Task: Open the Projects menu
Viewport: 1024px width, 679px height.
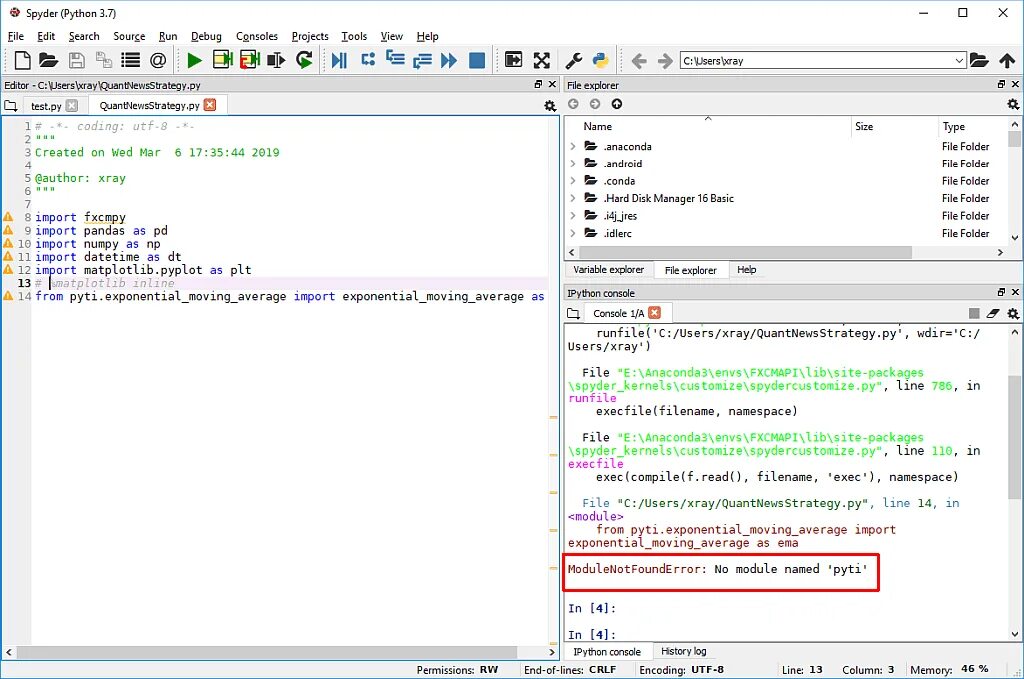Action: tap(310, 37)
